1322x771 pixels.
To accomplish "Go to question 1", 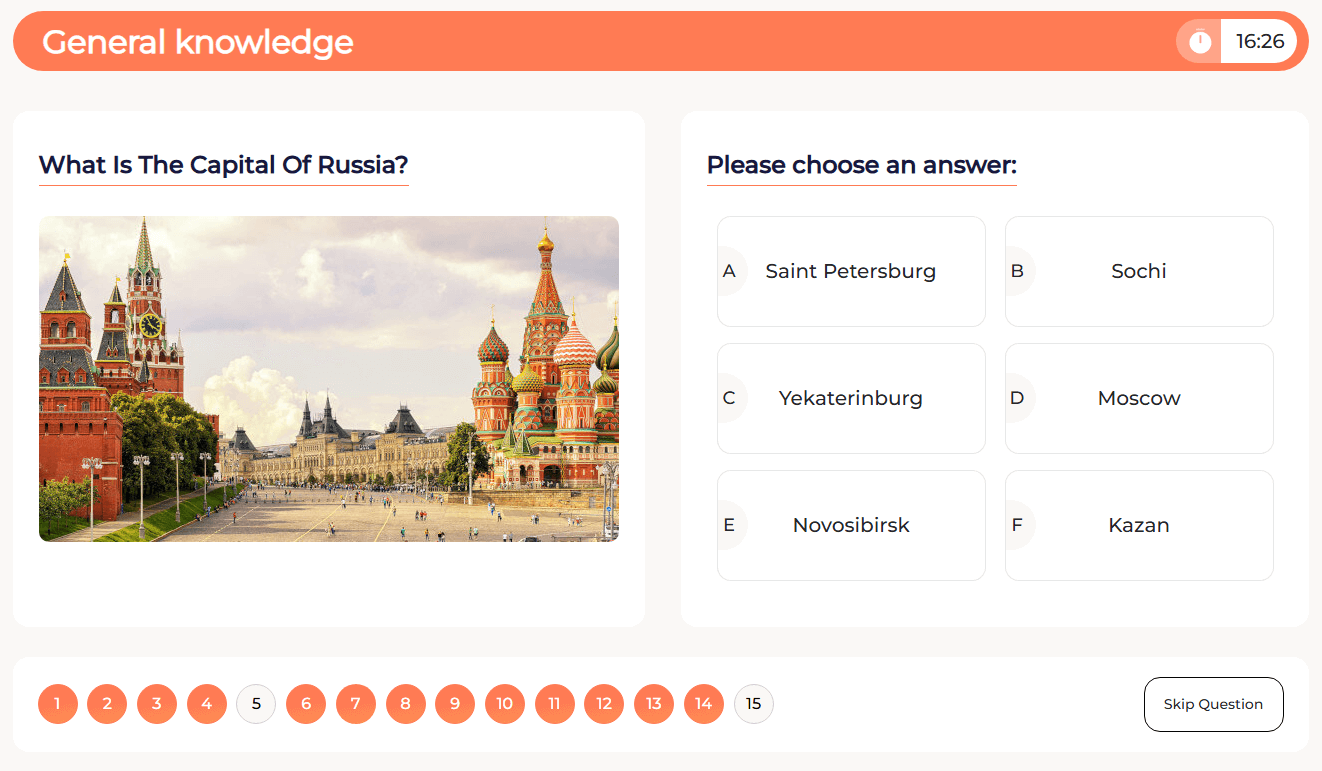I will click(58, 704).
